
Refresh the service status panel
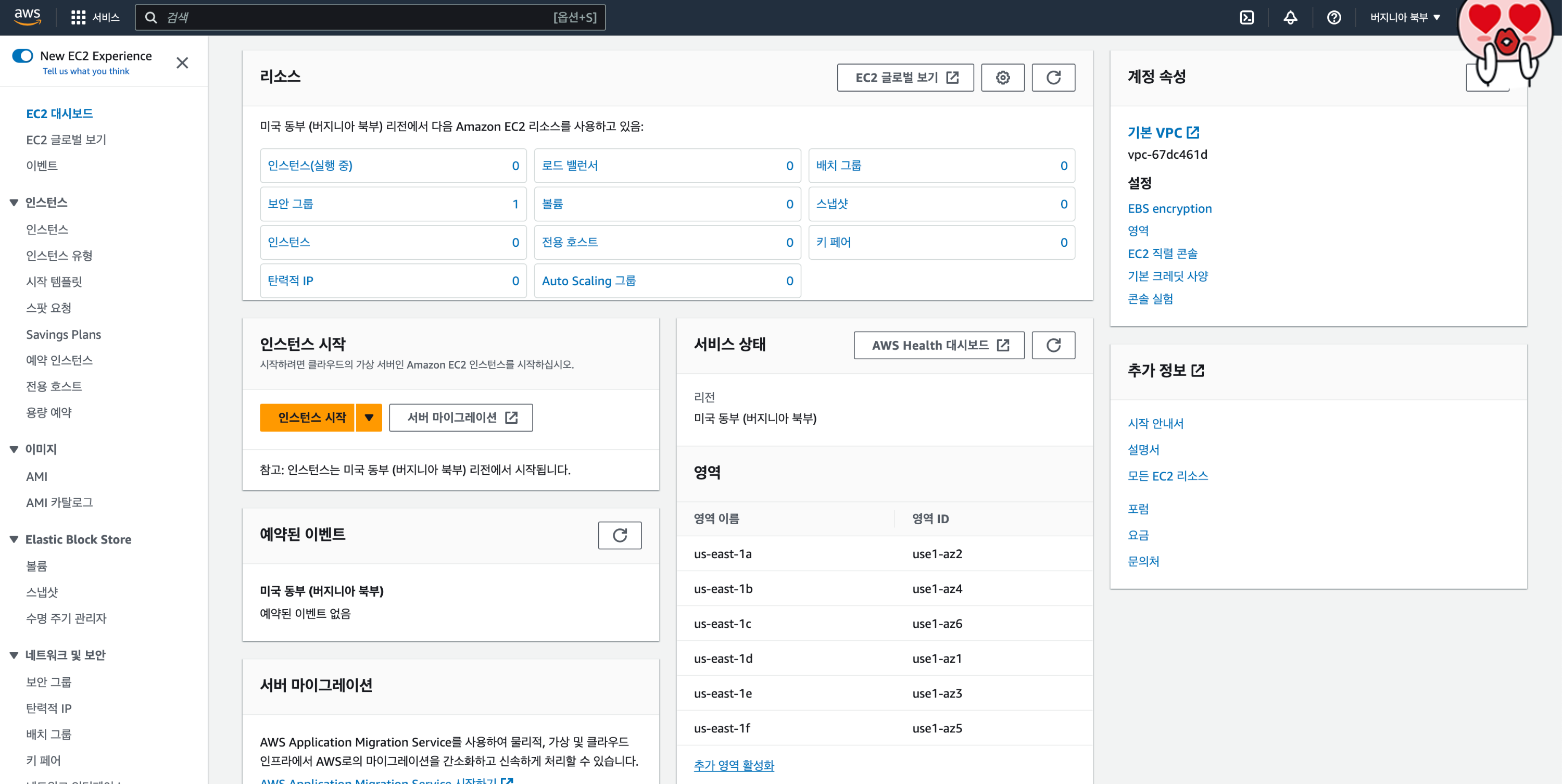coord(1053,345)
